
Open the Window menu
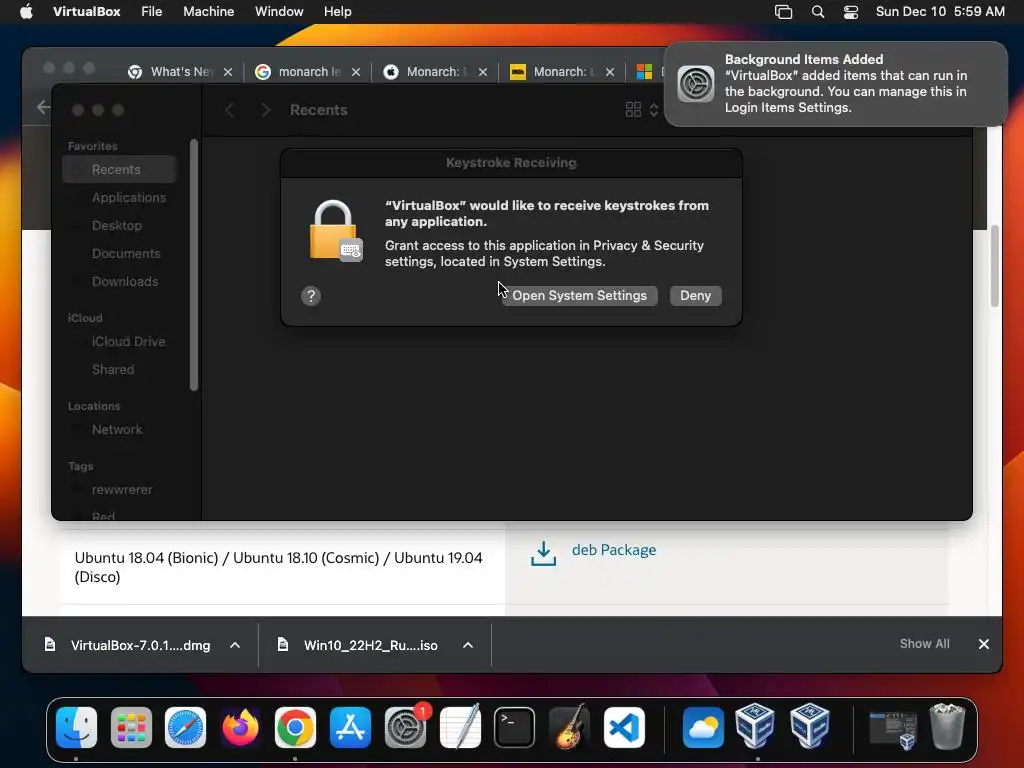click(x=279, y=11)
